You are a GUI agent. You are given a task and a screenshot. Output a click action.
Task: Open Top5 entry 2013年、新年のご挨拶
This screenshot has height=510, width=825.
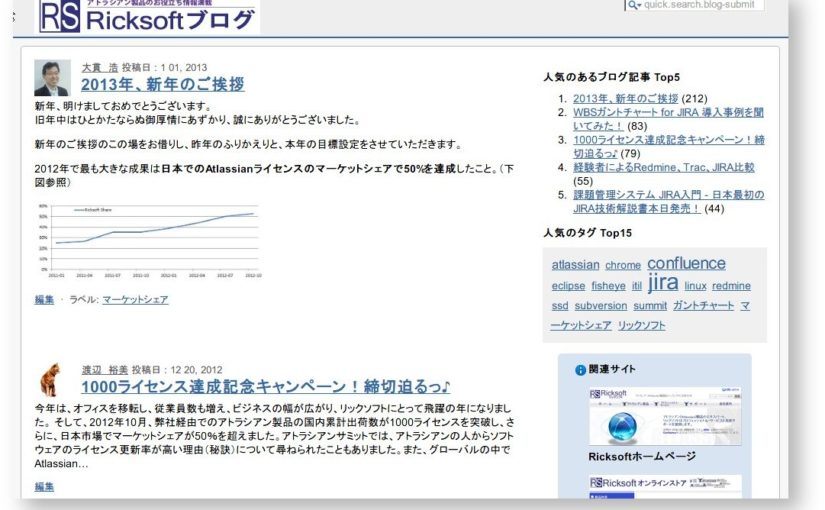pos(626,98)
